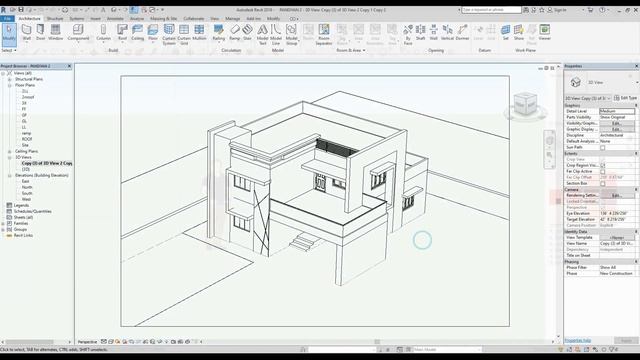Open the work plane Viewer
Image resolution: width=640 pixels, height=360 pixels.
pos(544,32)
